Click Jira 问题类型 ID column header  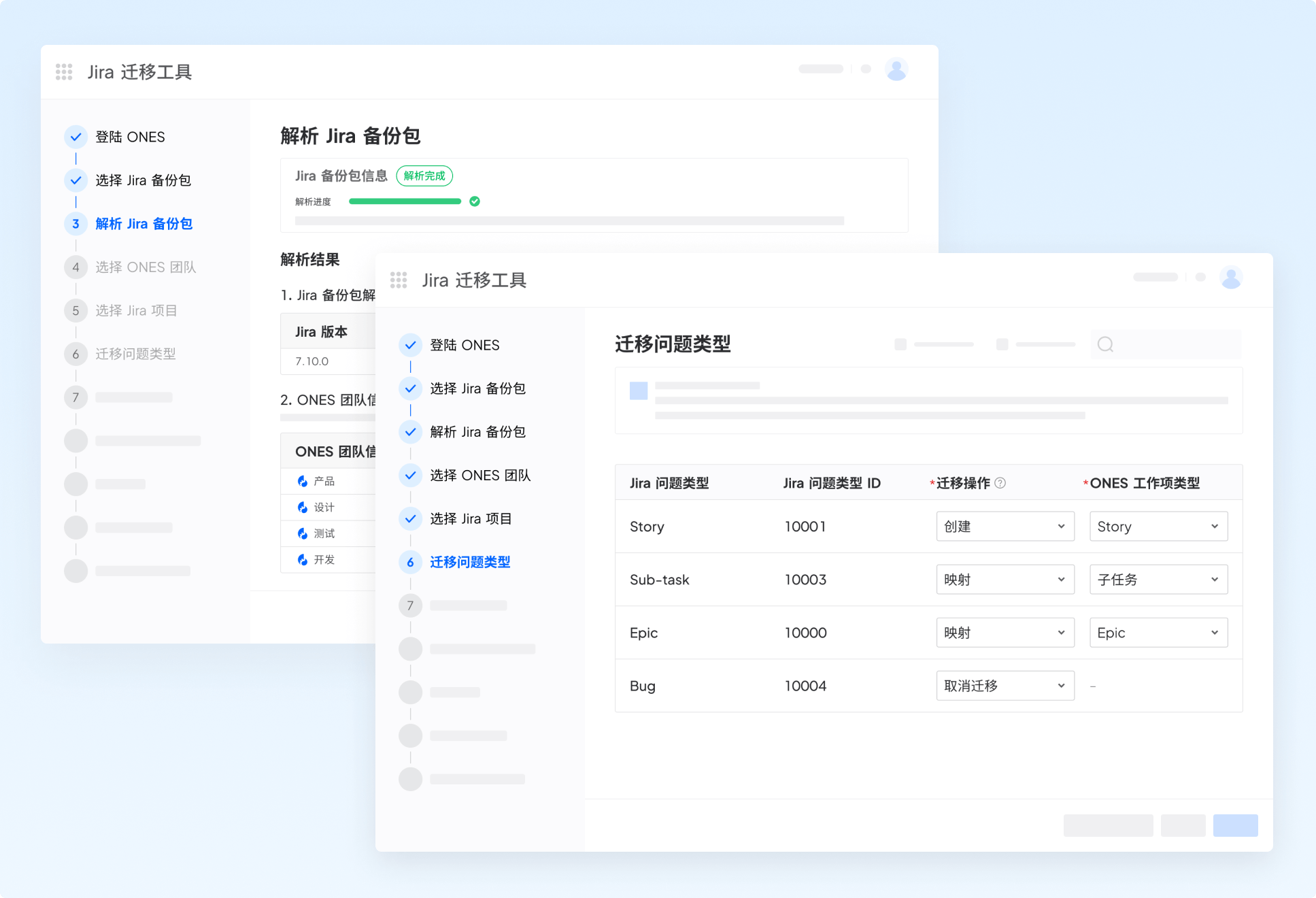click(x=832, y=483)
